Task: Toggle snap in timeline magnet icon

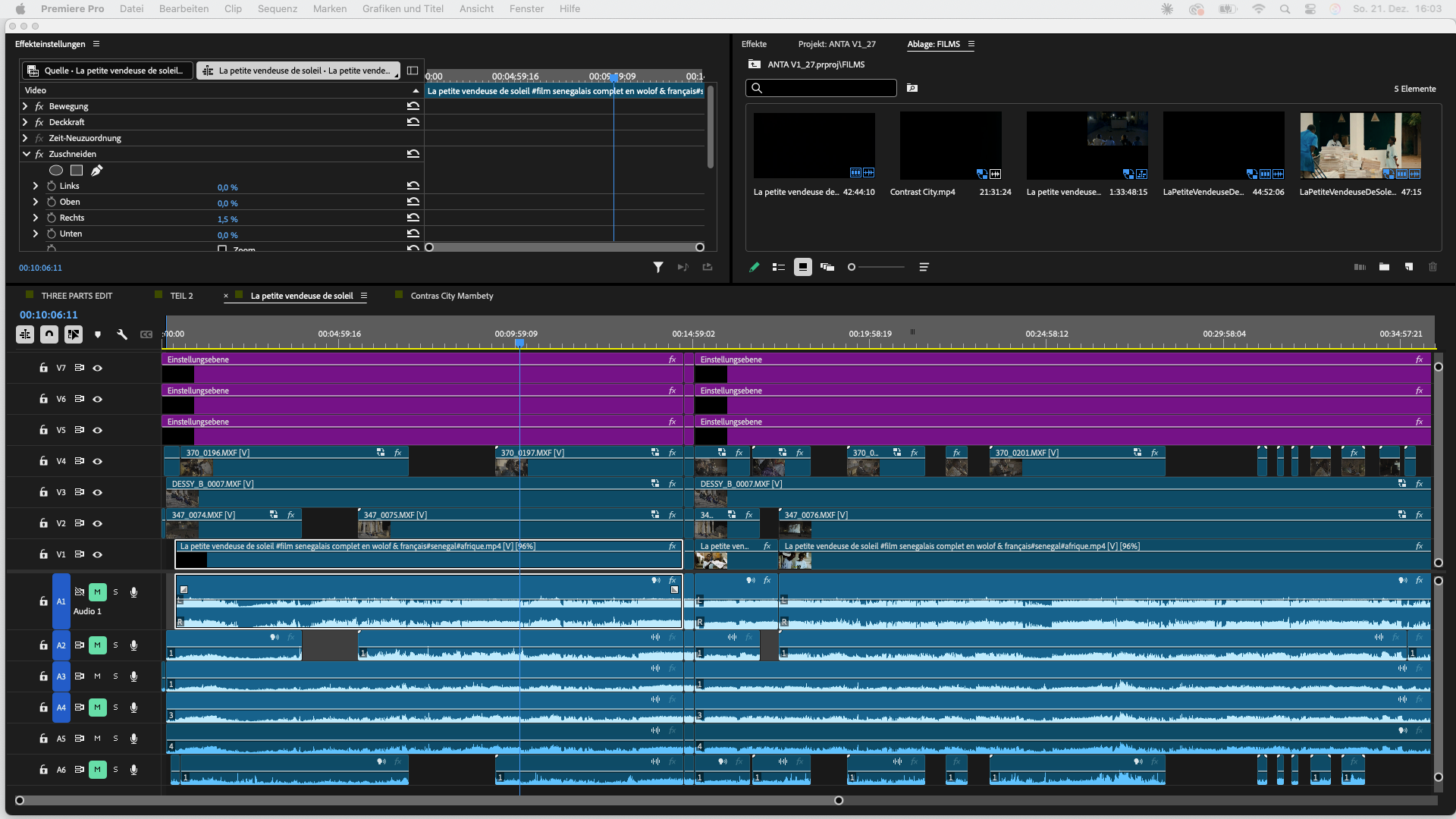Action: click(49, 334)
